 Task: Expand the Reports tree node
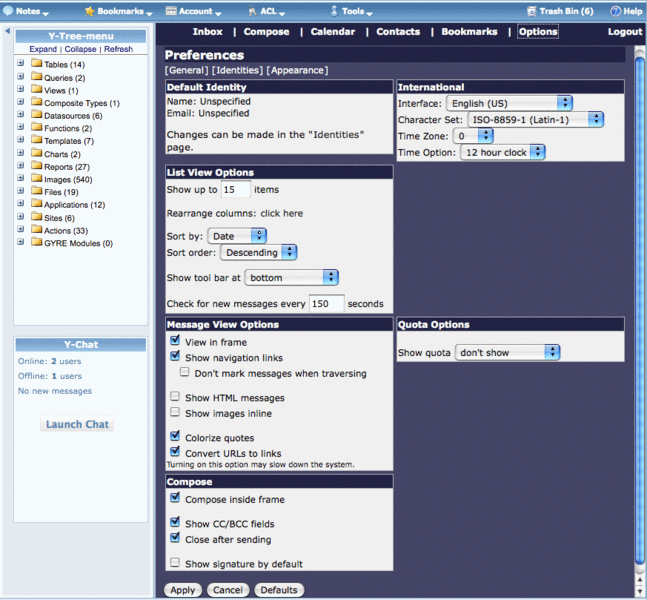click(21, 167)
